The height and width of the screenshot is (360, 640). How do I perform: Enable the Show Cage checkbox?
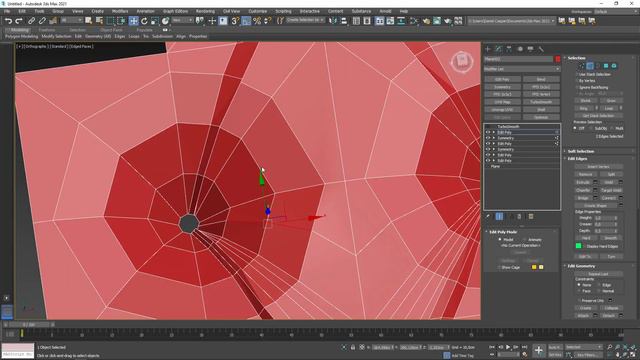pos(499,267)
